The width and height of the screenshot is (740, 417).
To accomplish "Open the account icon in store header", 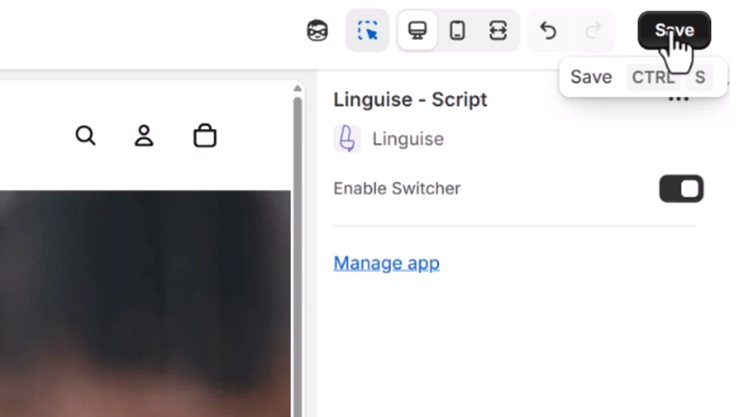I will pyautogui.click(x=144, y=135).
